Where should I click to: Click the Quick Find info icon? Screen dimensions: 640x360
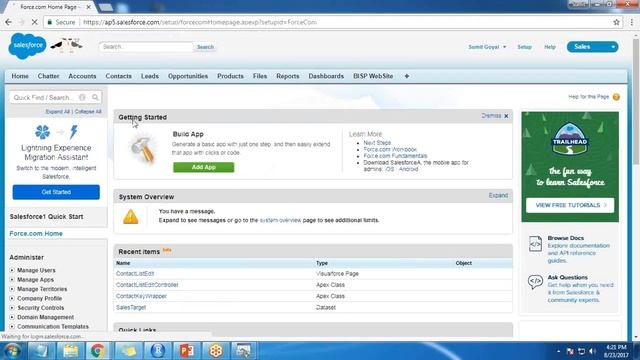pyautogui.click(x=82, y=97)
